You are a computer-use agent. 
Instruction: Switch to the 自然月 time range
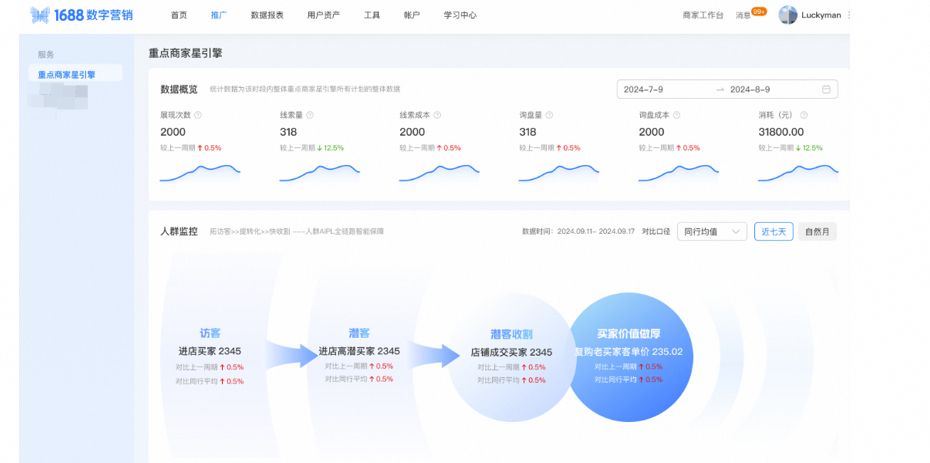[817, 231]
